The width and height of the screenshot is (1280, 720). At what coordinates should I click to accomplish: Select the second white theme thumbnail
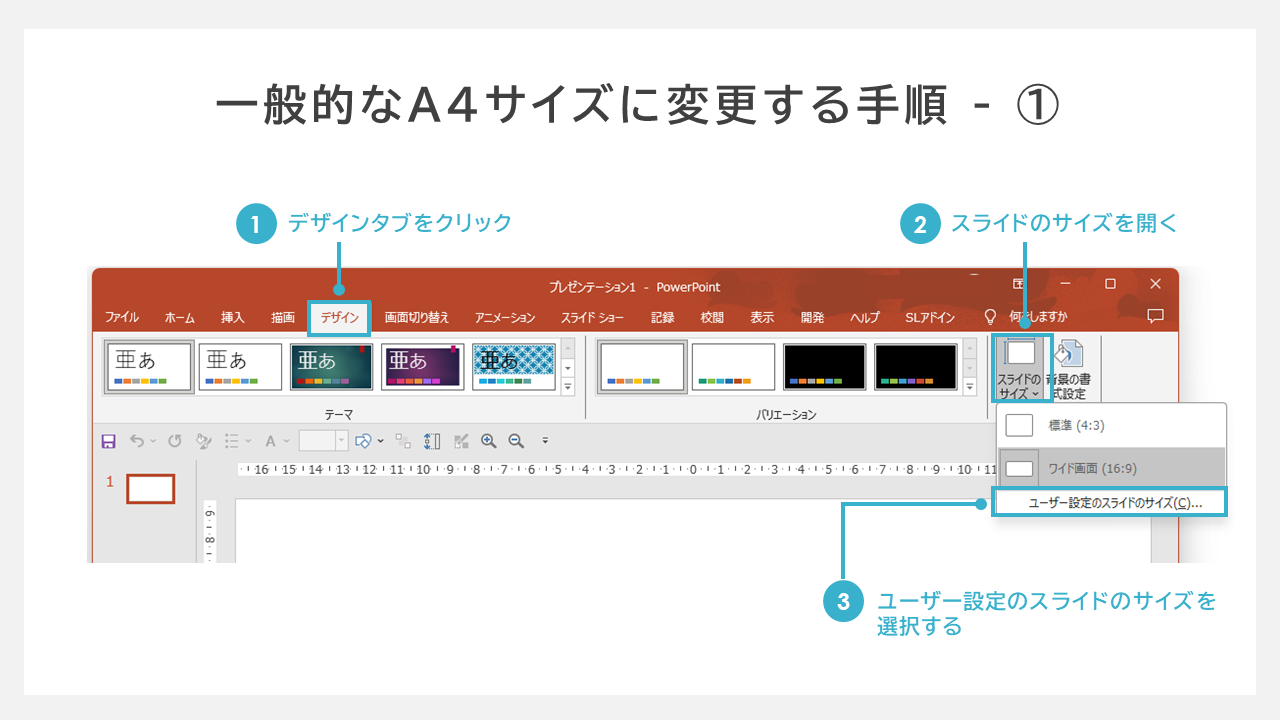pyautogui.click(x=240, y=367)
